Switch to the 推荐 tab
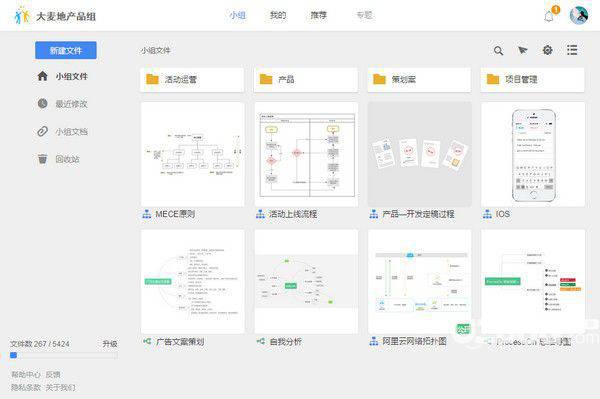This screenshot has height=399, width=600. (319, 15)
